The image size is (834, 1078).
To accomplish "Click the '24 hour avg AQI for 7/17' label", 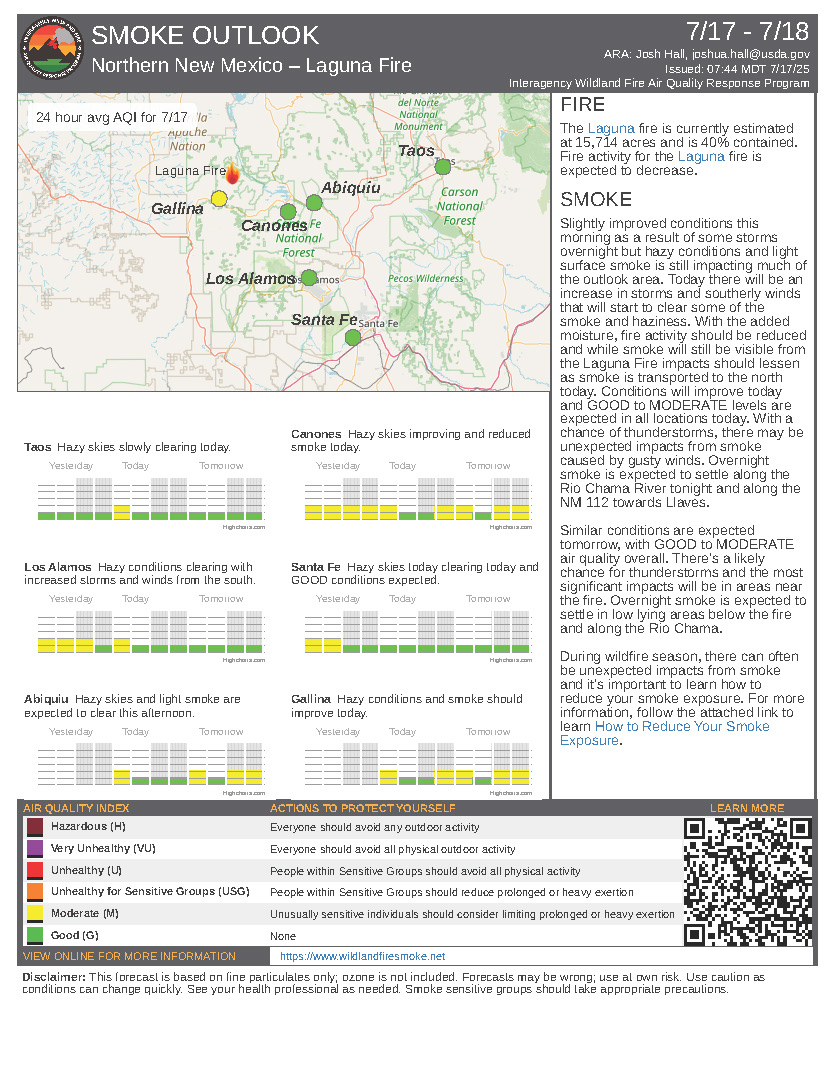I will [111, 117].
